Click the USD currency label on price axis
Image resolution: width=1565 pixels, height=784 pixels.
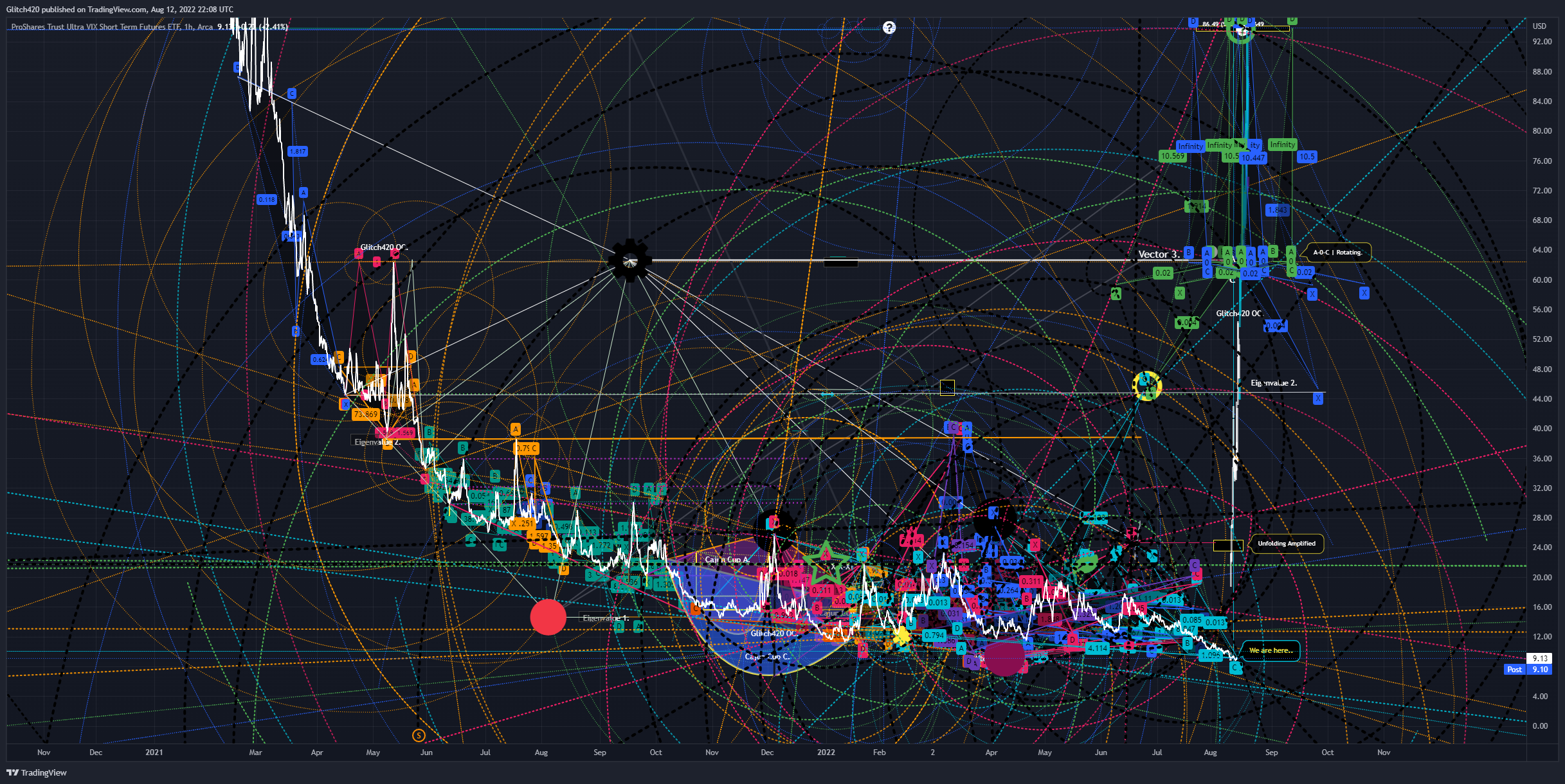tap(1539, 26)
